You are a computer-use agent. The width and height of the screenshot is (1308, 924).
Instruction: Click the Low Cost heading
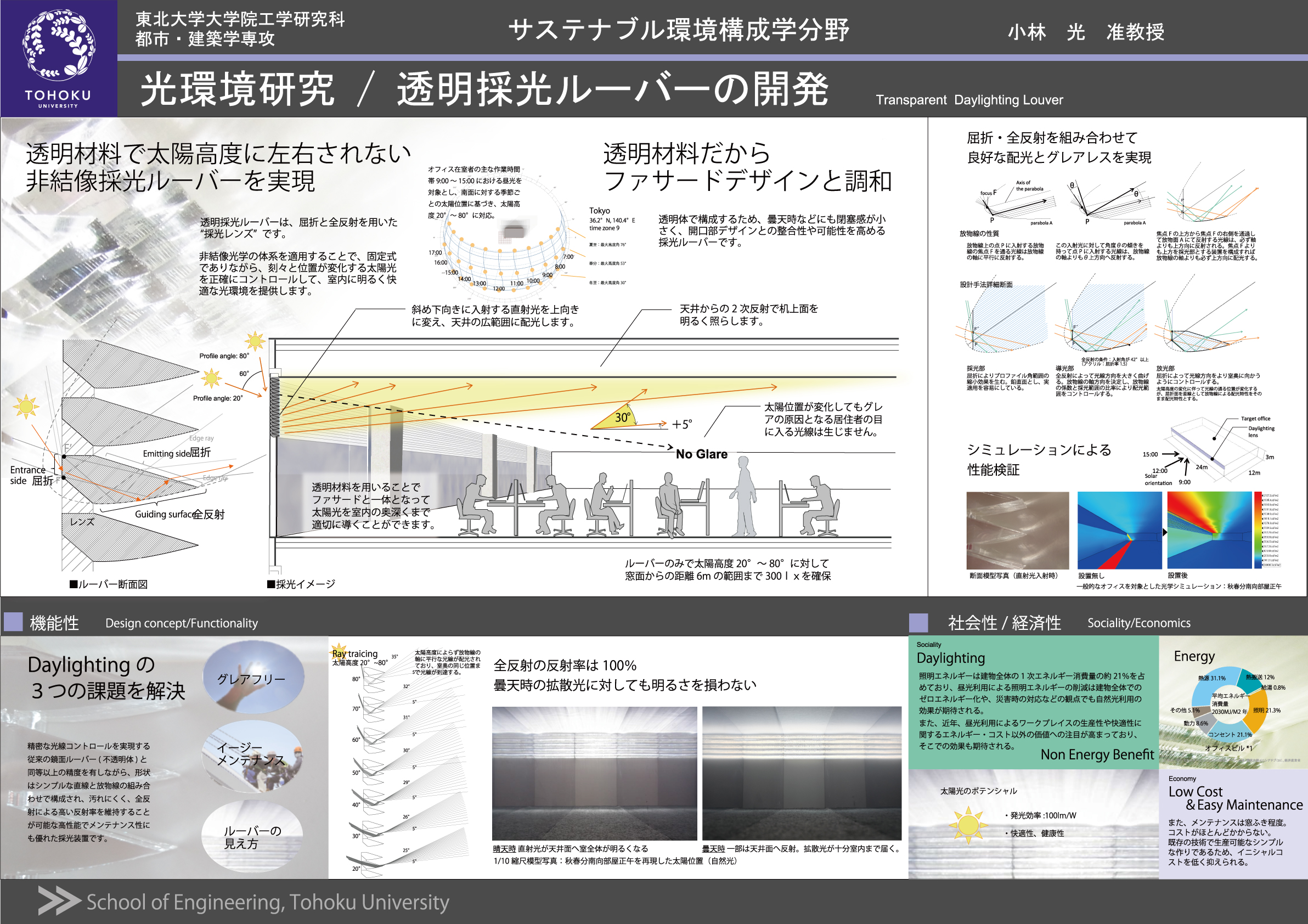point(1195,791)
